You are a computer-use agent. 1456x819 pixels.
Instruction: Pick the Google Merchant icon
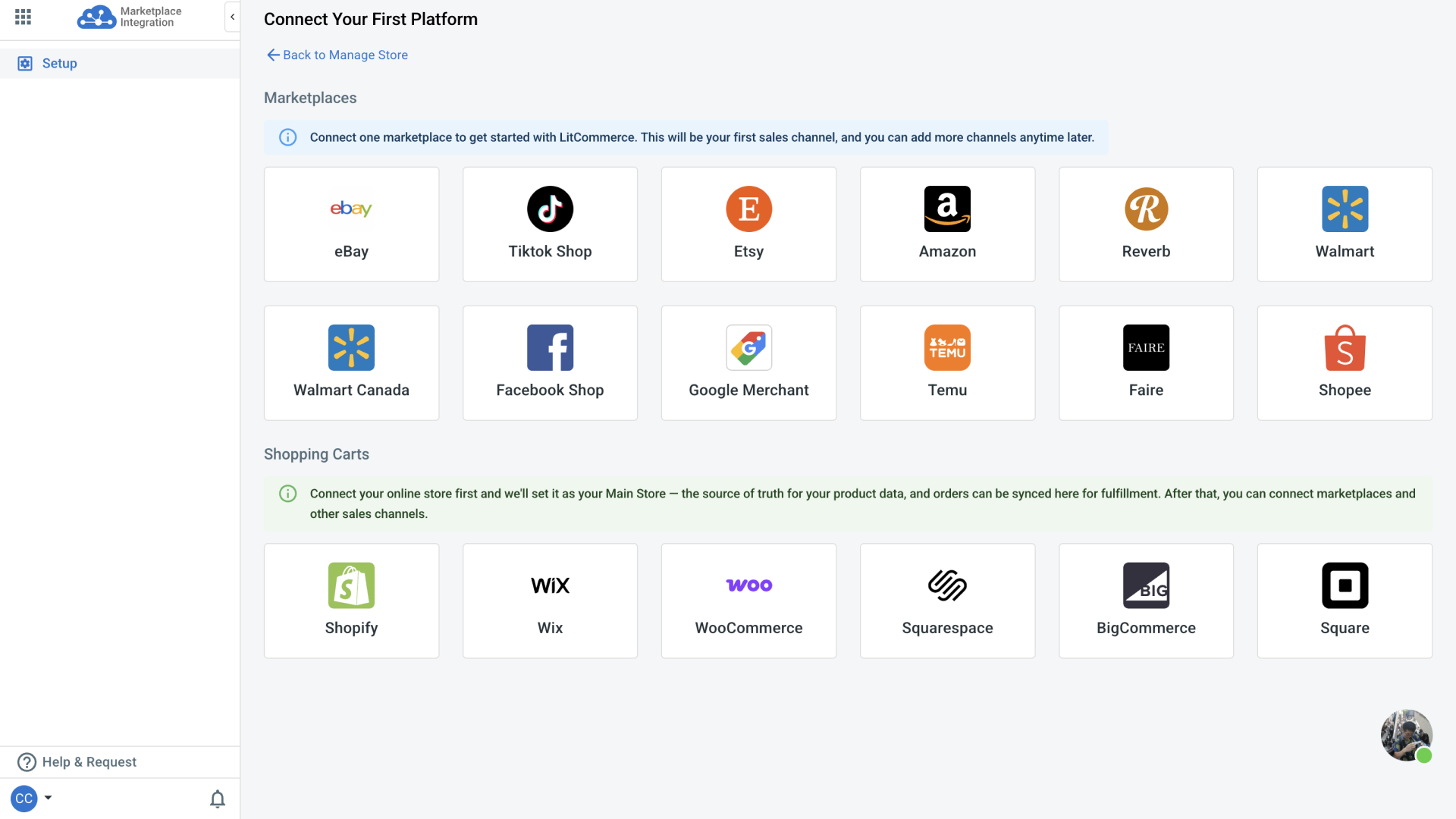(x=748, y=347)
